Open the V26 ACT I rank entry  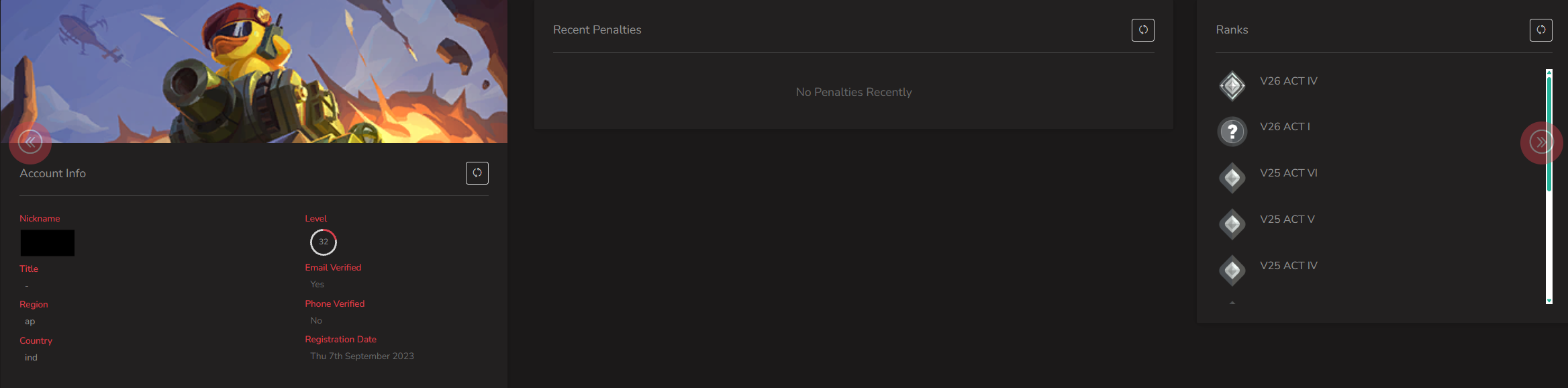coord(1285,127)
